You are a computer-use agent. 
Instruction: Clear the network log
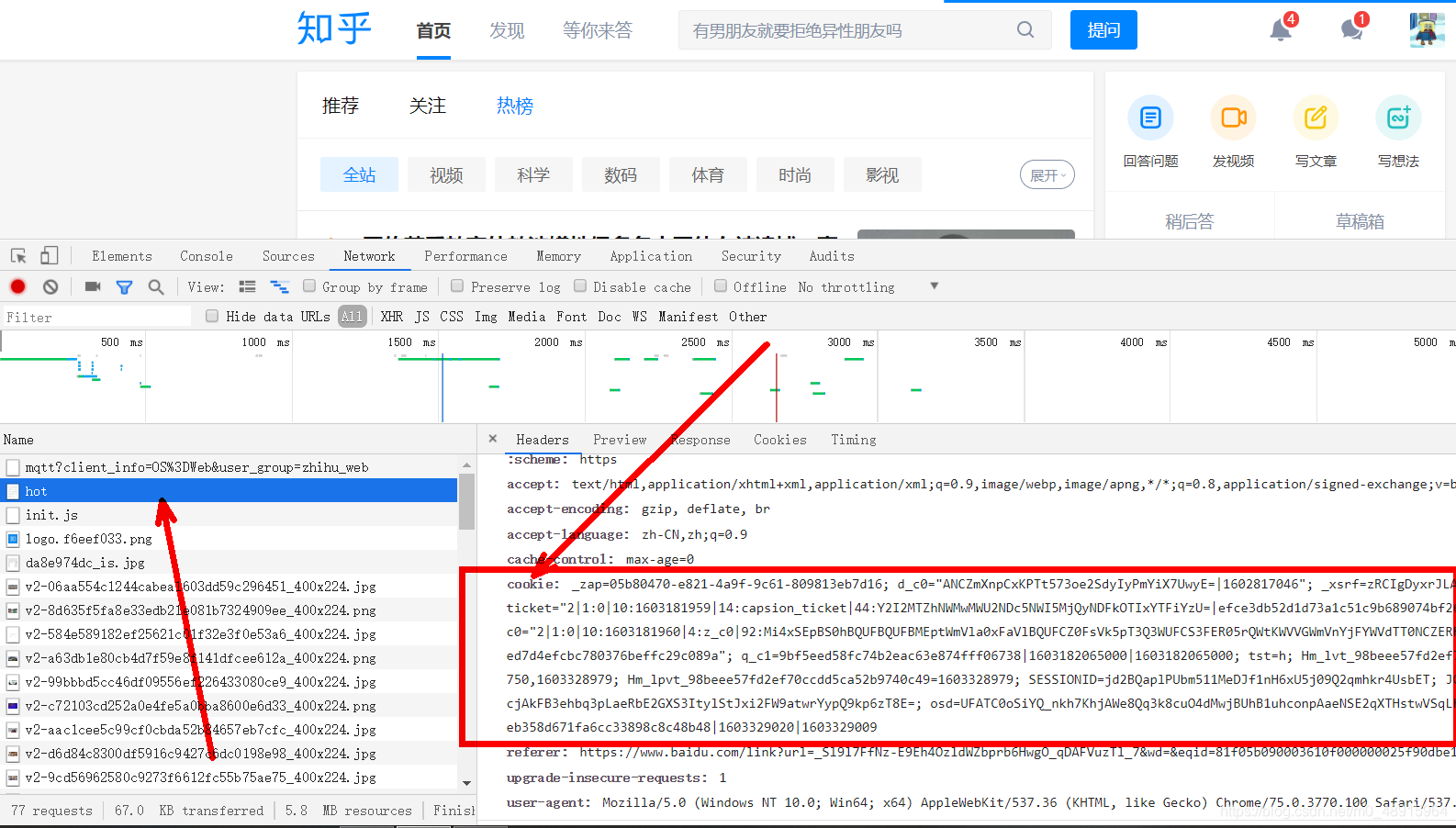pyautogui.click(x=50, y=286)
